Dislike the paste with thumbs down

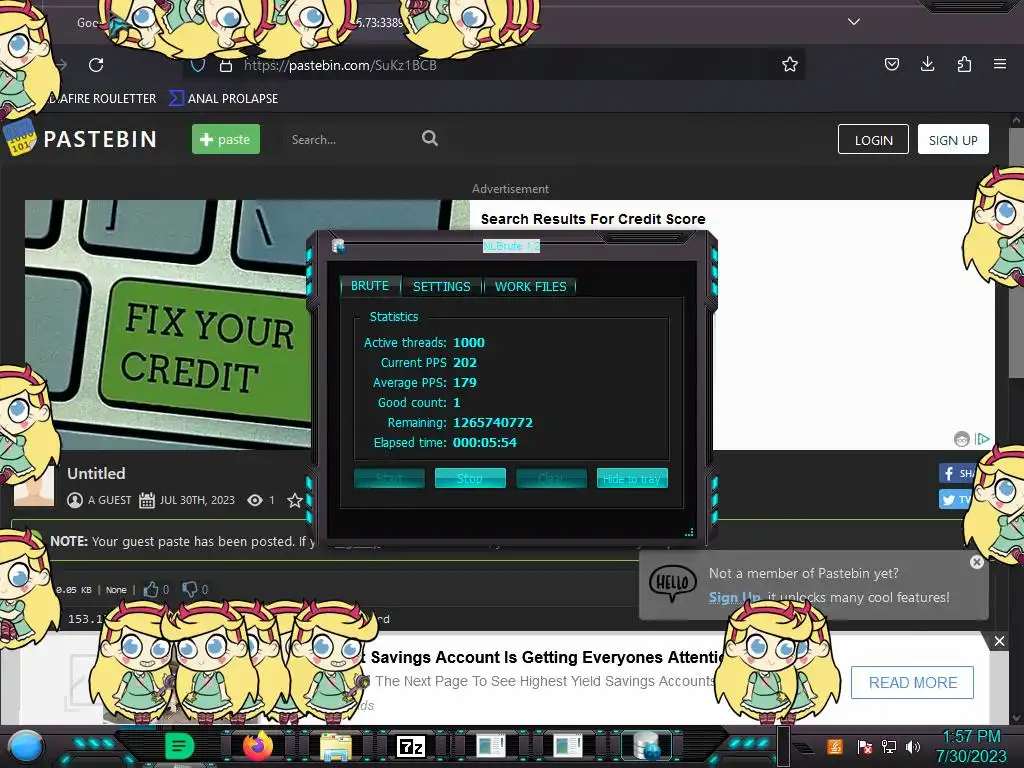(190, 589)
